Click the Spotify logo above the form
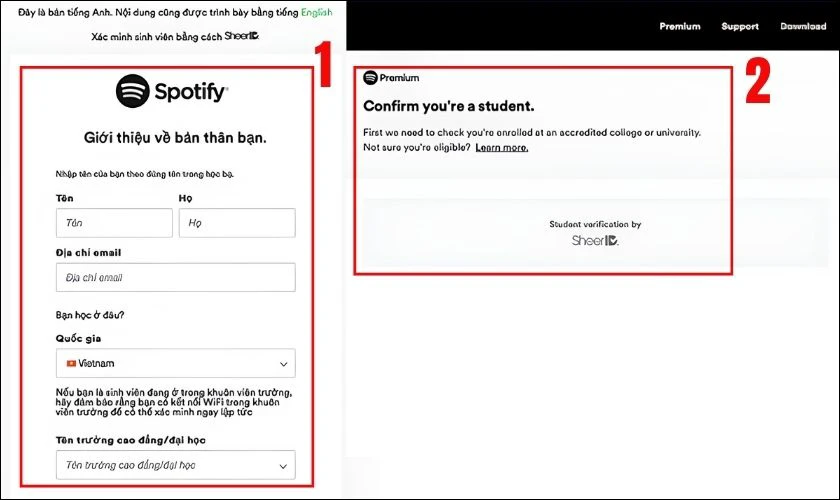 172,91
